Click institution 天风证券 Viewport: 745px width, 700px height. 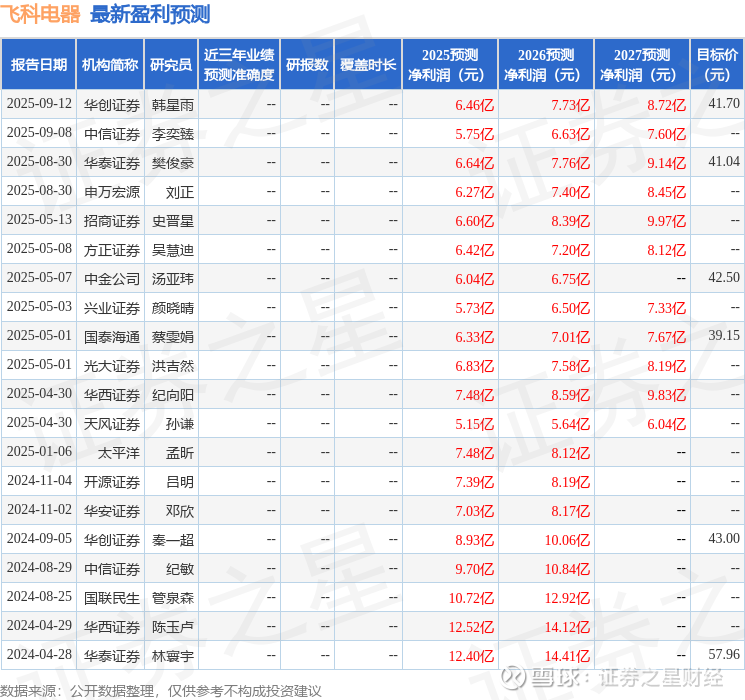pyautogui.click(x=112, y=424)
